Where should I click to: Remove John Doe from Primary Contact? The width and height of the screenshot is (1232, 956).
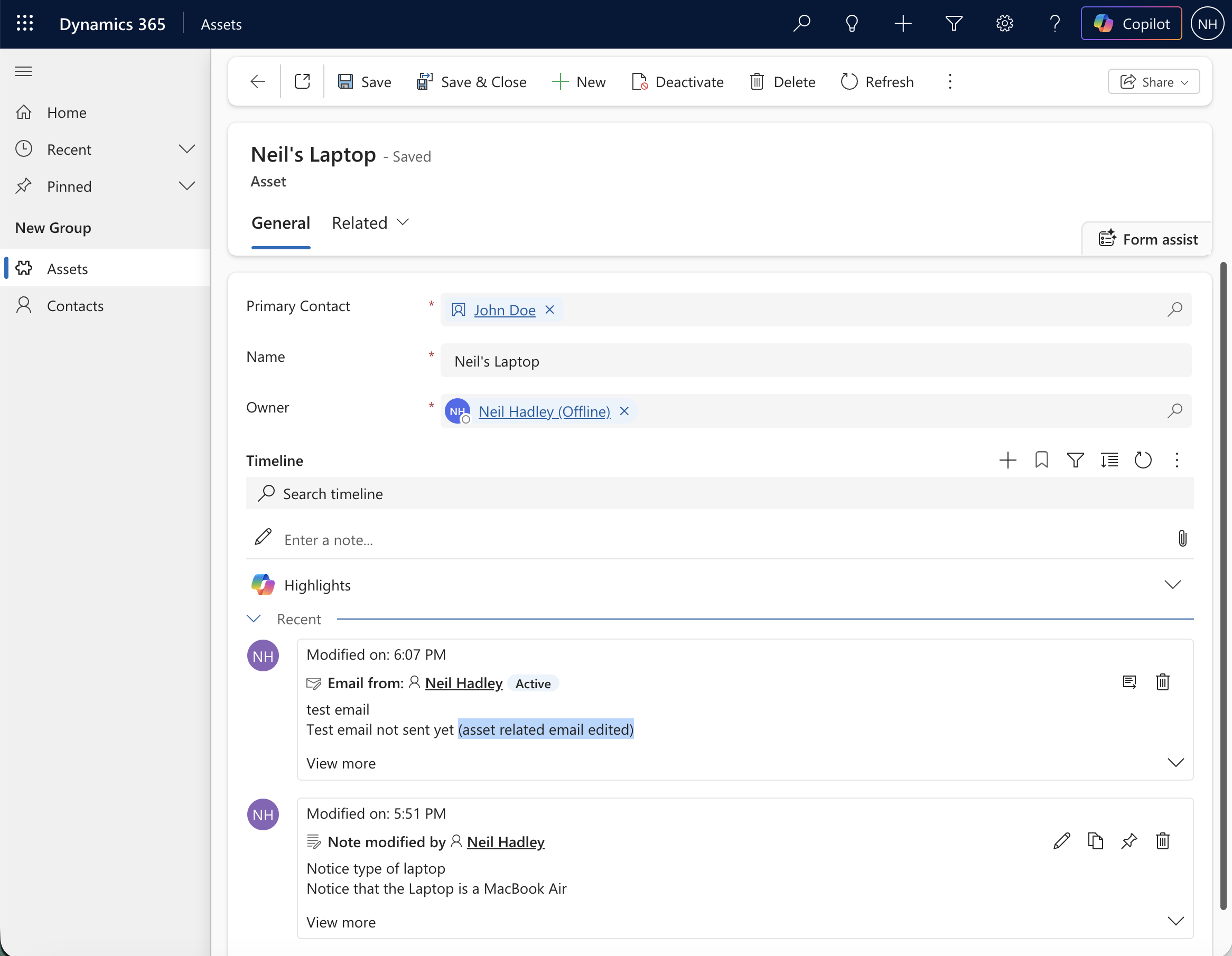(549, 310)
